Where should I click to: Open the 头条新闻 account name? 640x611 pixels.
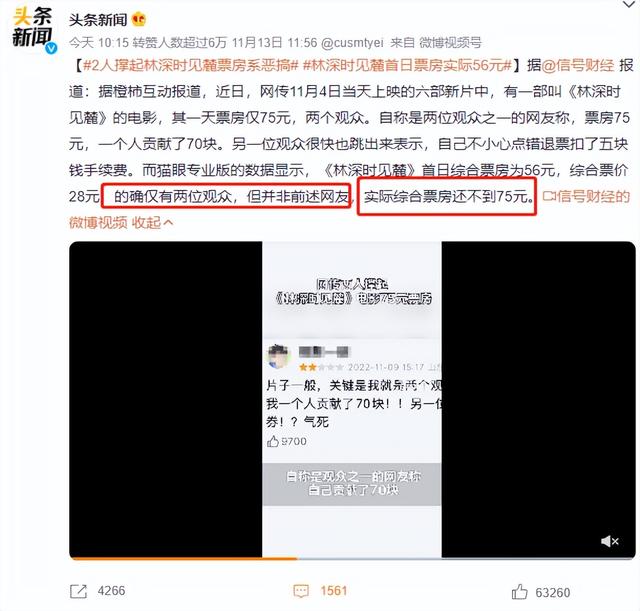(x=98, y=19)
